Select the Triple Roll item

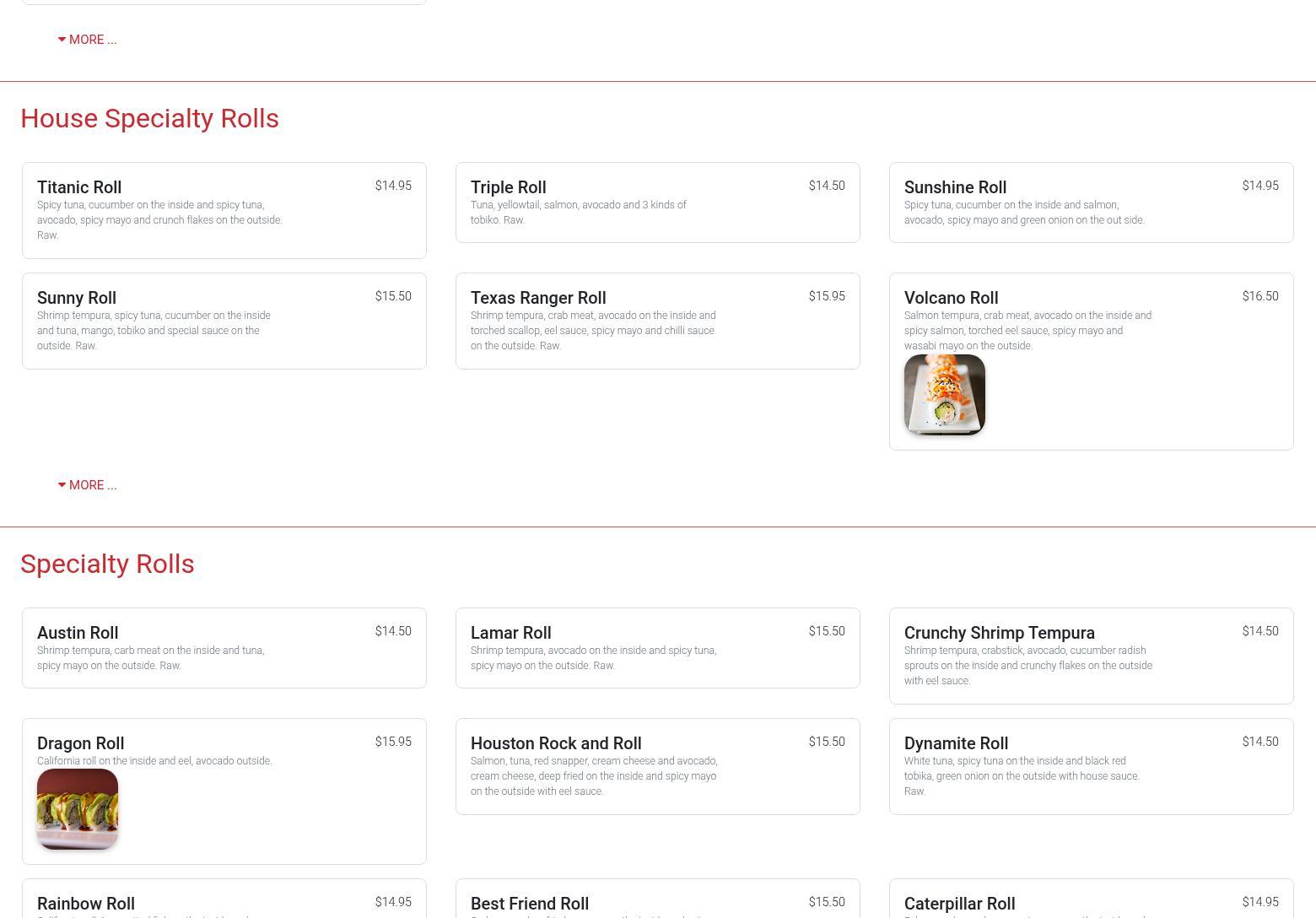658,202
